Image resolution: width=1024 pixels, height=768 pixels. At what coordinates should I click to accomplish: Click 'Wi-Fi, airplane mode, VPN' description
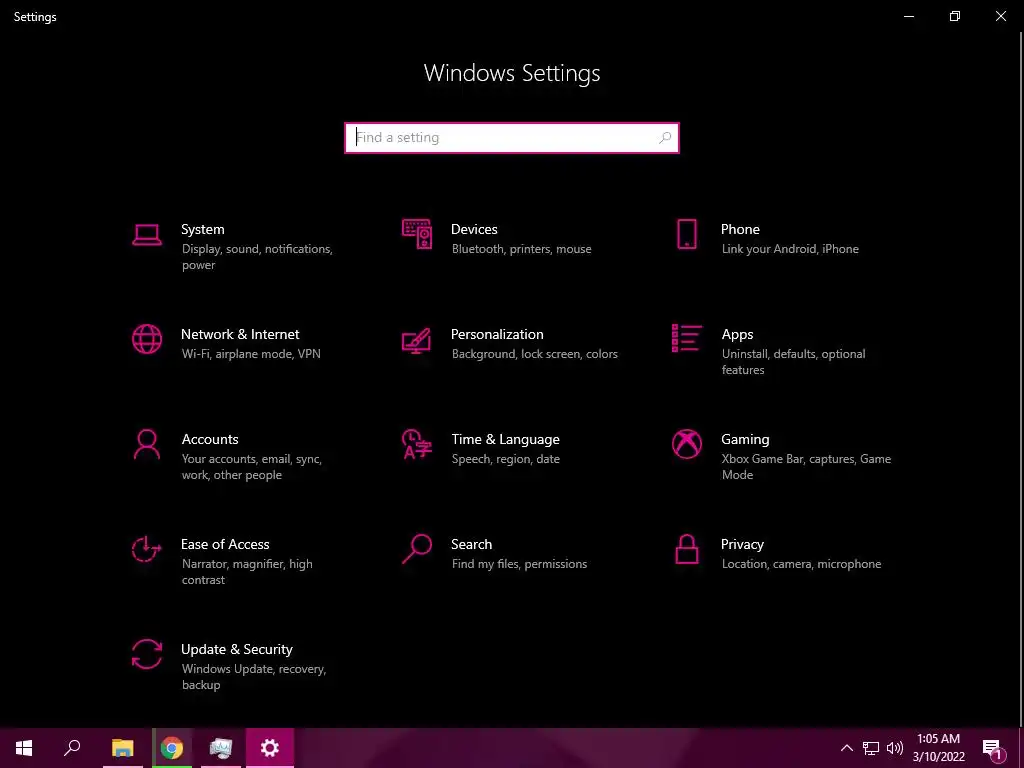[251, 354]
